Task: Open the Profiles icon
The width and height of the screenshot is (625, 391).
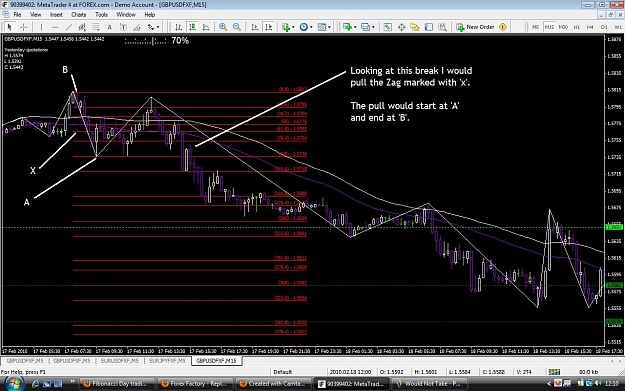Action: 365,27
